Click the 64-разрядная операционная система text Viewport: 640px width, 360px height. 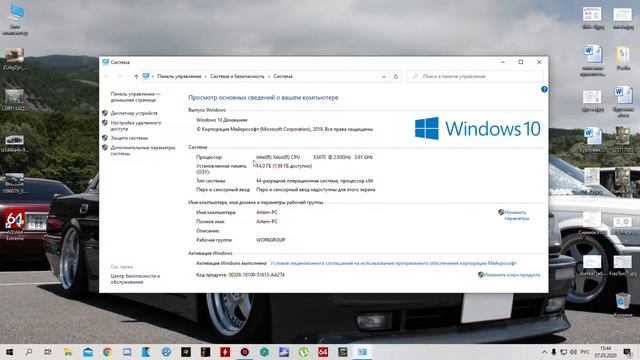(314, 181)
